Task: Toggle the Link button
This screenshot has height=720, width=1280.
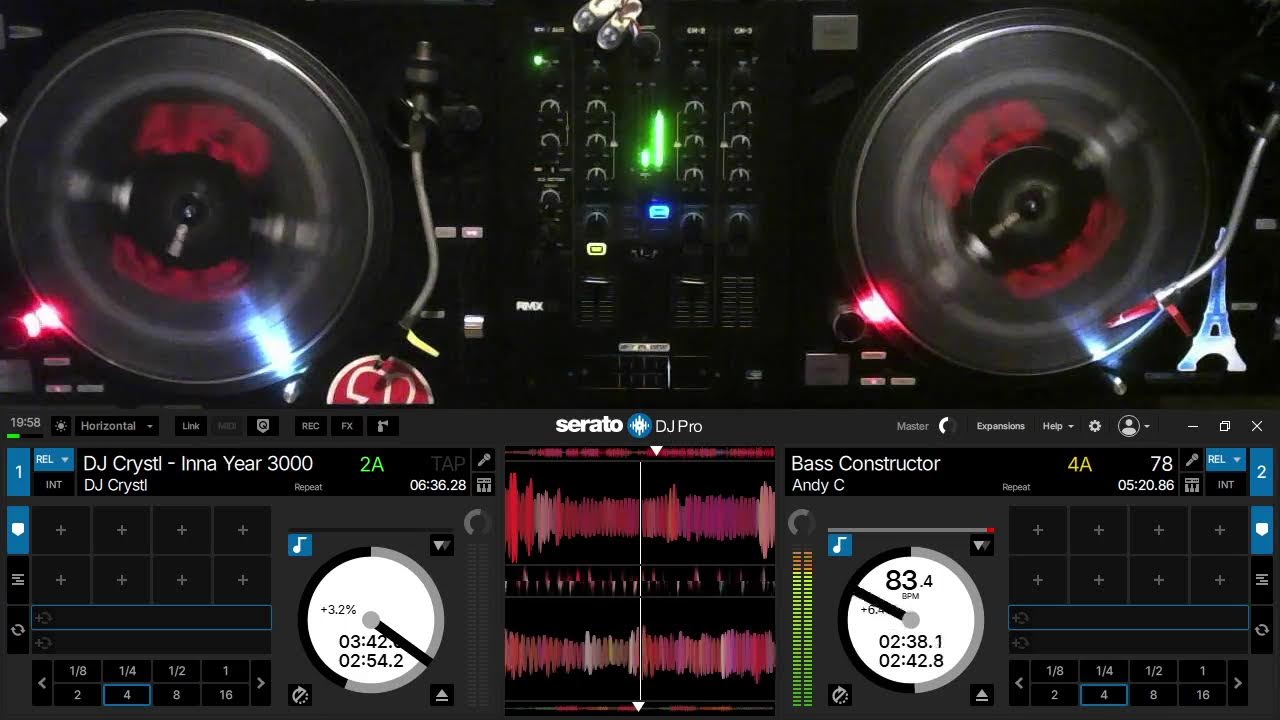Action: 191,426
